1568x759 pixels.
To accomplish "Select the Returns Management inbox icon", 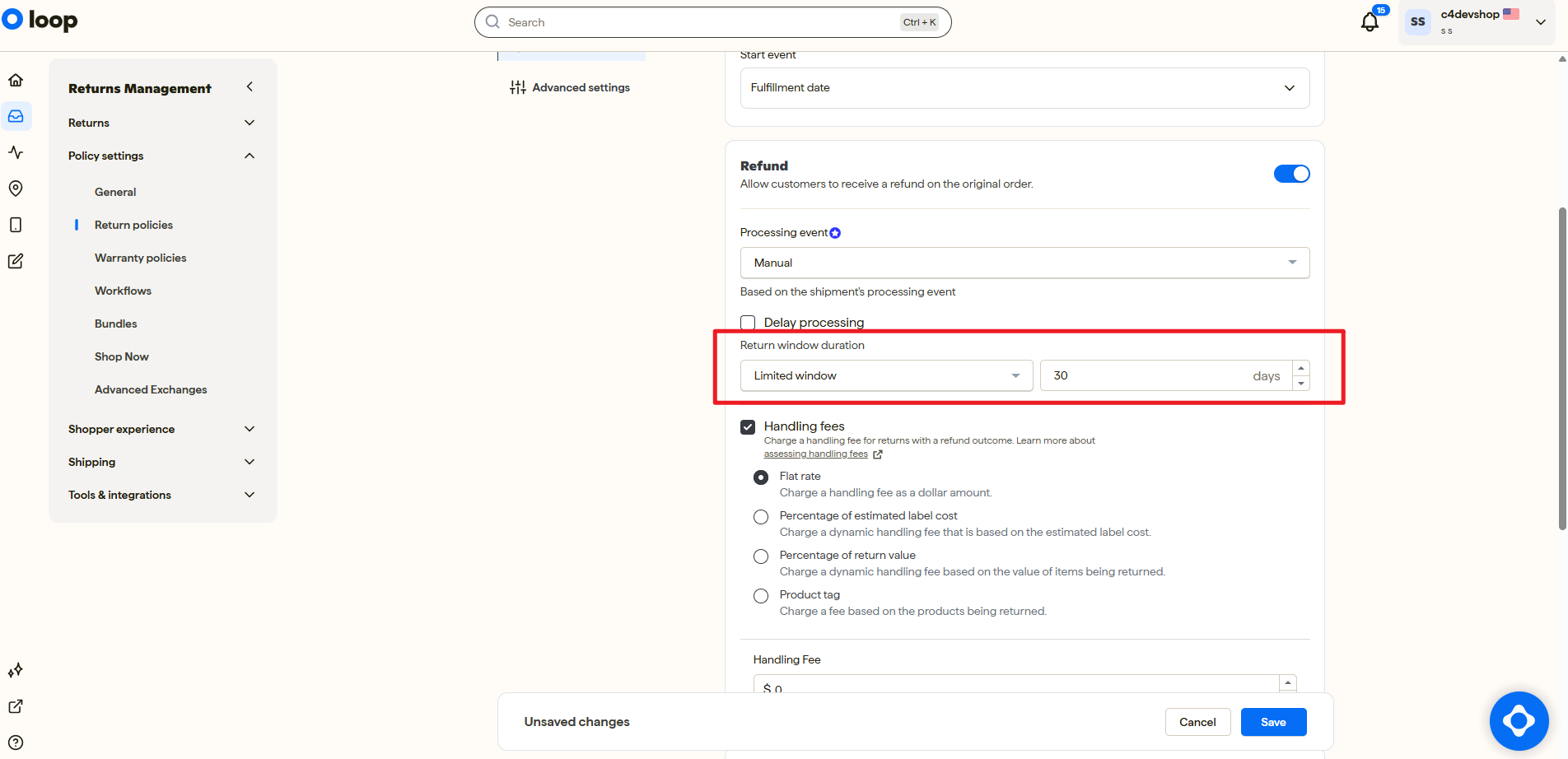I will point(16,116).
